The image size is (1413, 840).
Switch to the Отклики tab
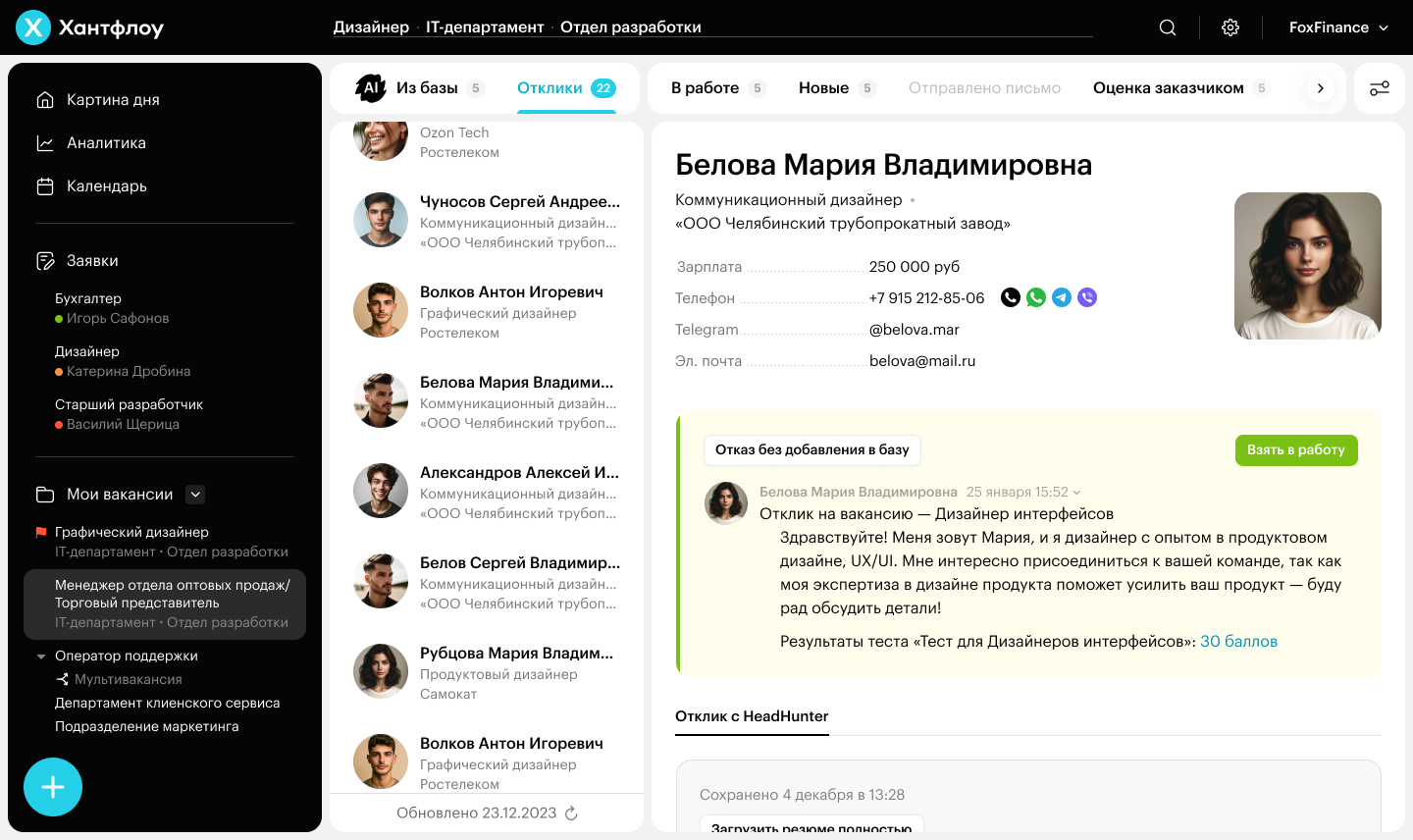(x=566, y=88)
